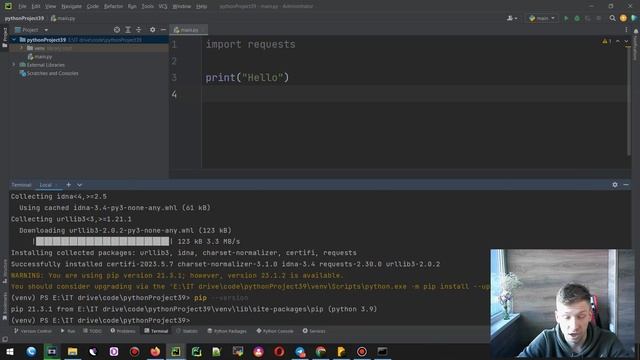Toggle the Terminal tool window button

(x=156, y=331)
